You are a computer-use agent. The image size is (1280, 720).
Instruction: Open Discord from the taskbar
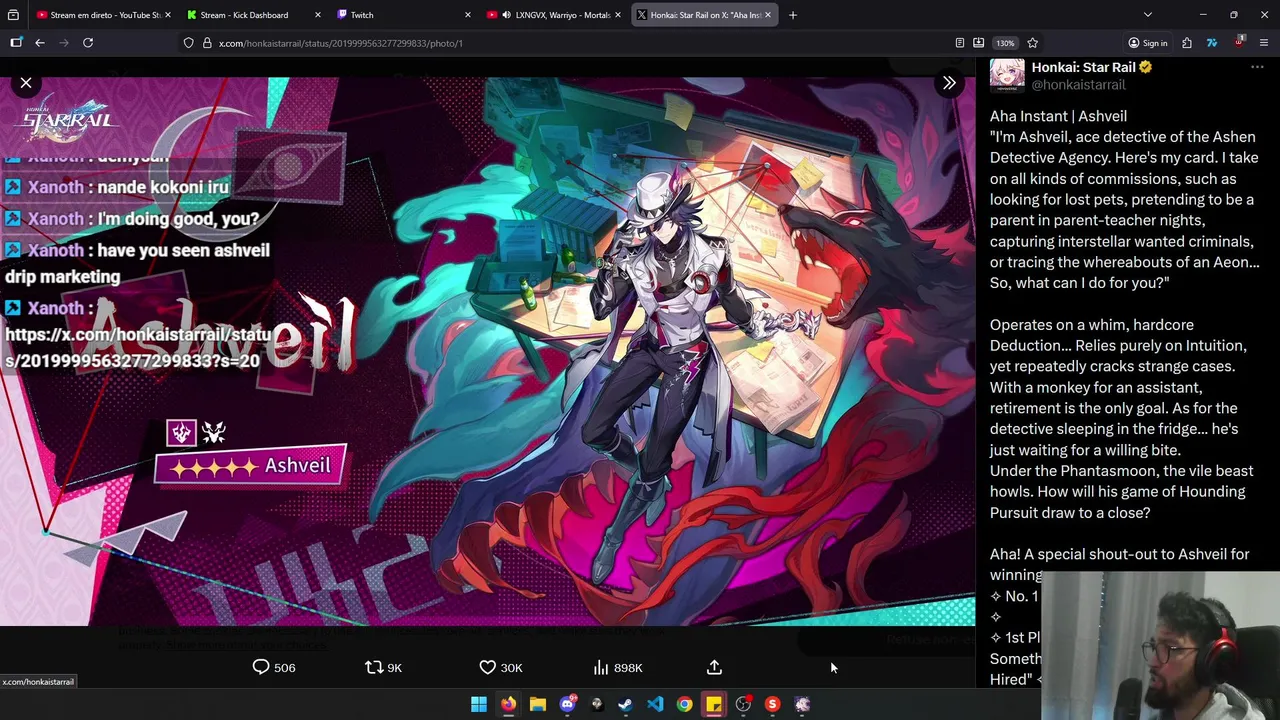tap(567, 704)
